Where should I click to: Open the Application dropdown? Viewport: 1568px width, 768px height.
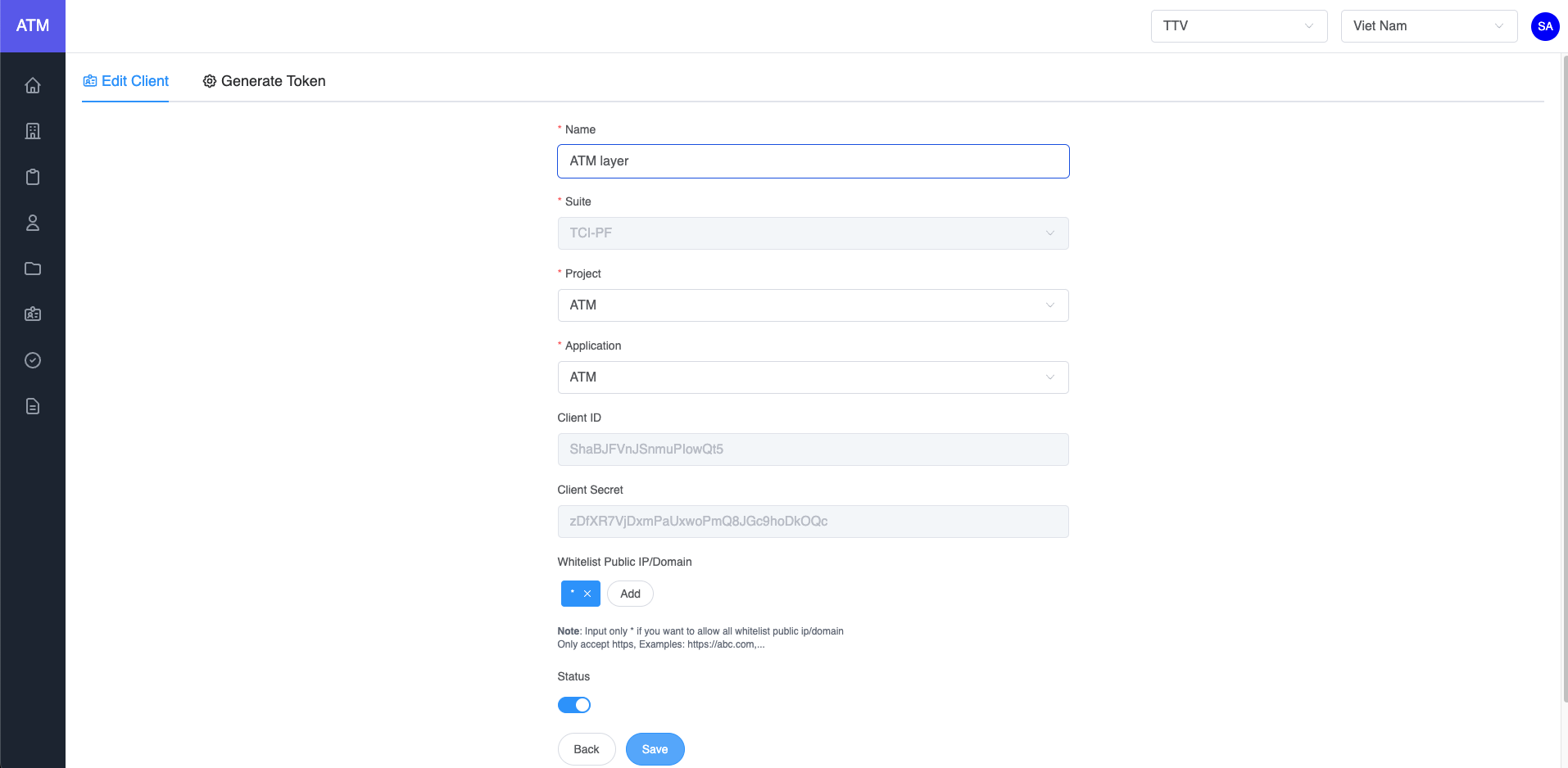tap(813, 377)
